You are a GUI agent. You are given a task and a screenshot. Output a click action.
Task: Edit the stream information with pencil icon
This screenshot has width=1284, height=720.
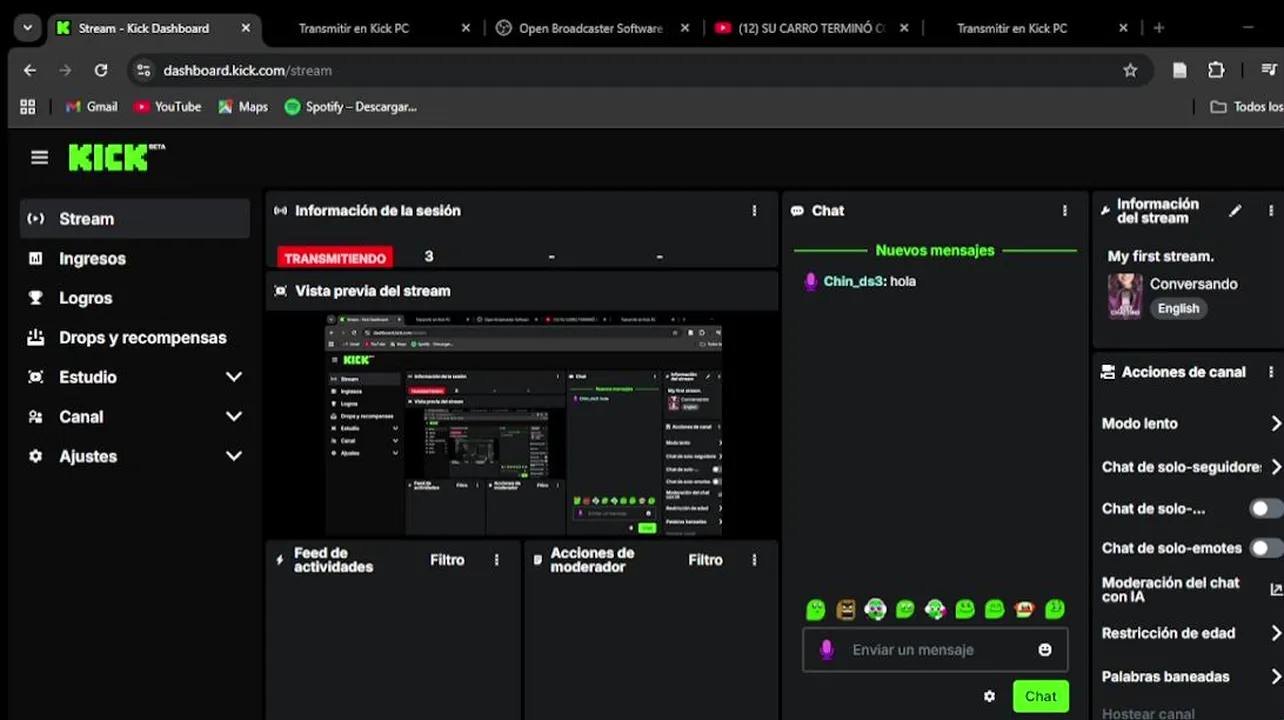tap(1236, 211)
